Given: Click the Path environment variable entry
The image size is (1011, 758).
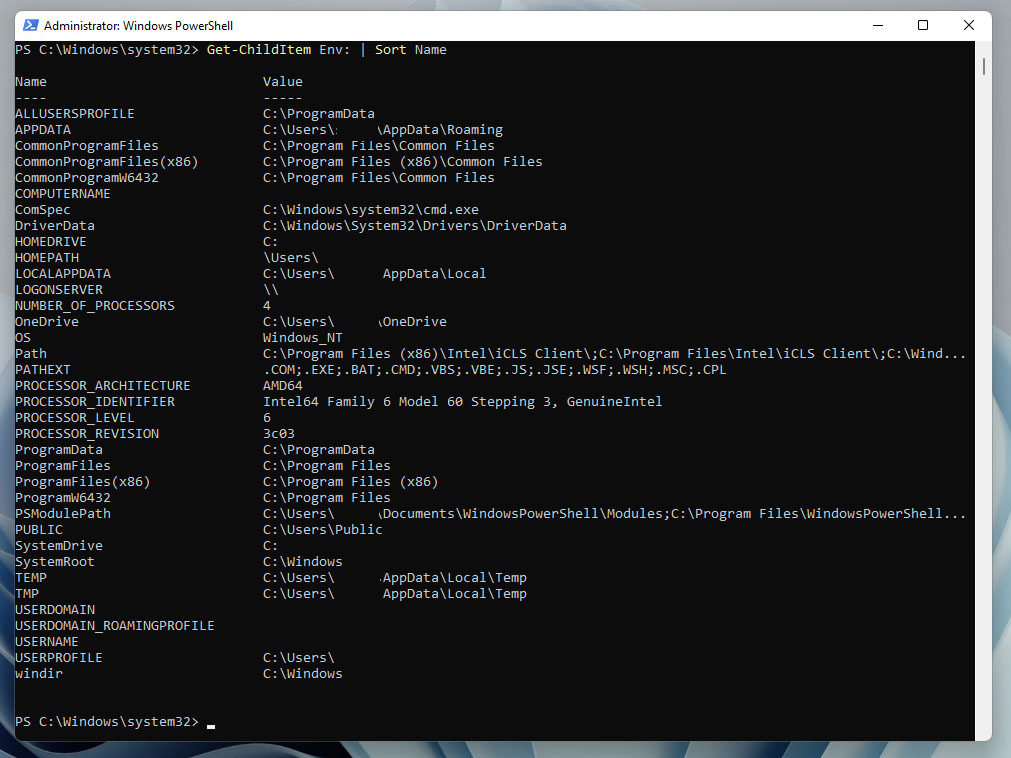Looking at the screenshot, I should point(31,353).
